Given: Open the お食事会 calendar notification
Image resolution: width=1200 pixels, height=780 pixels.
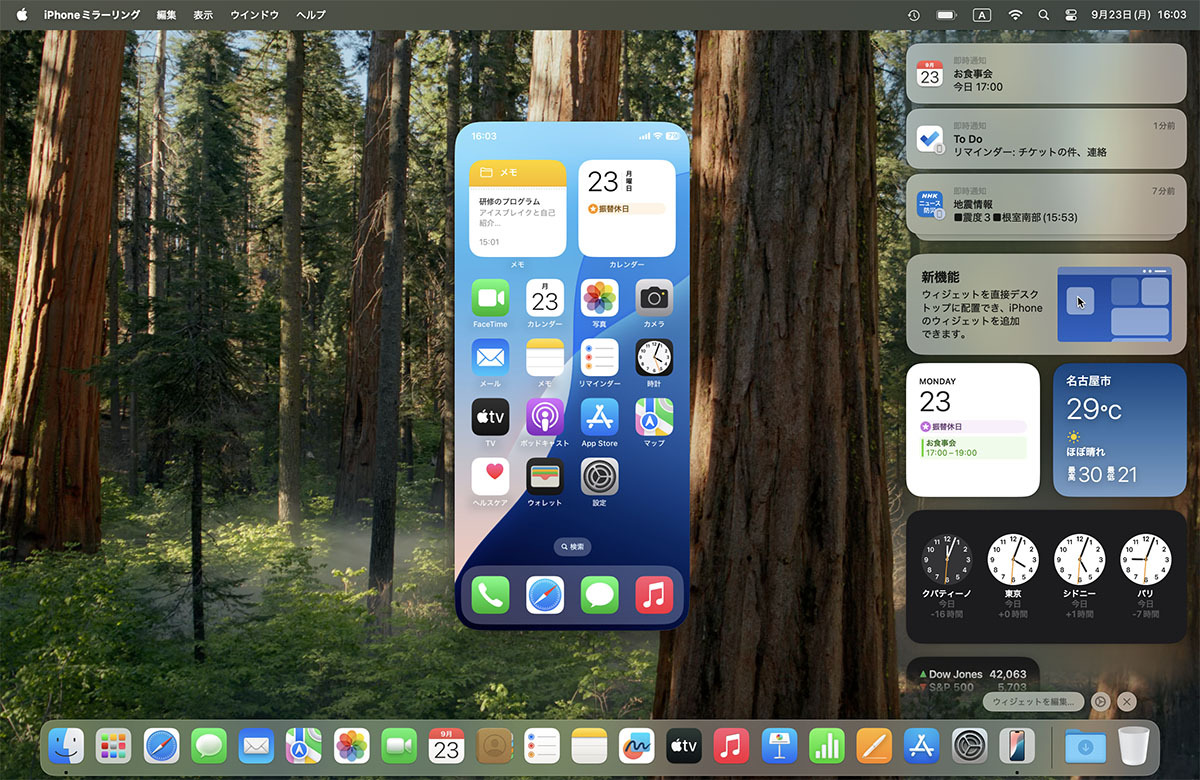Looking at the screenshot, I should coord(1046,73).
